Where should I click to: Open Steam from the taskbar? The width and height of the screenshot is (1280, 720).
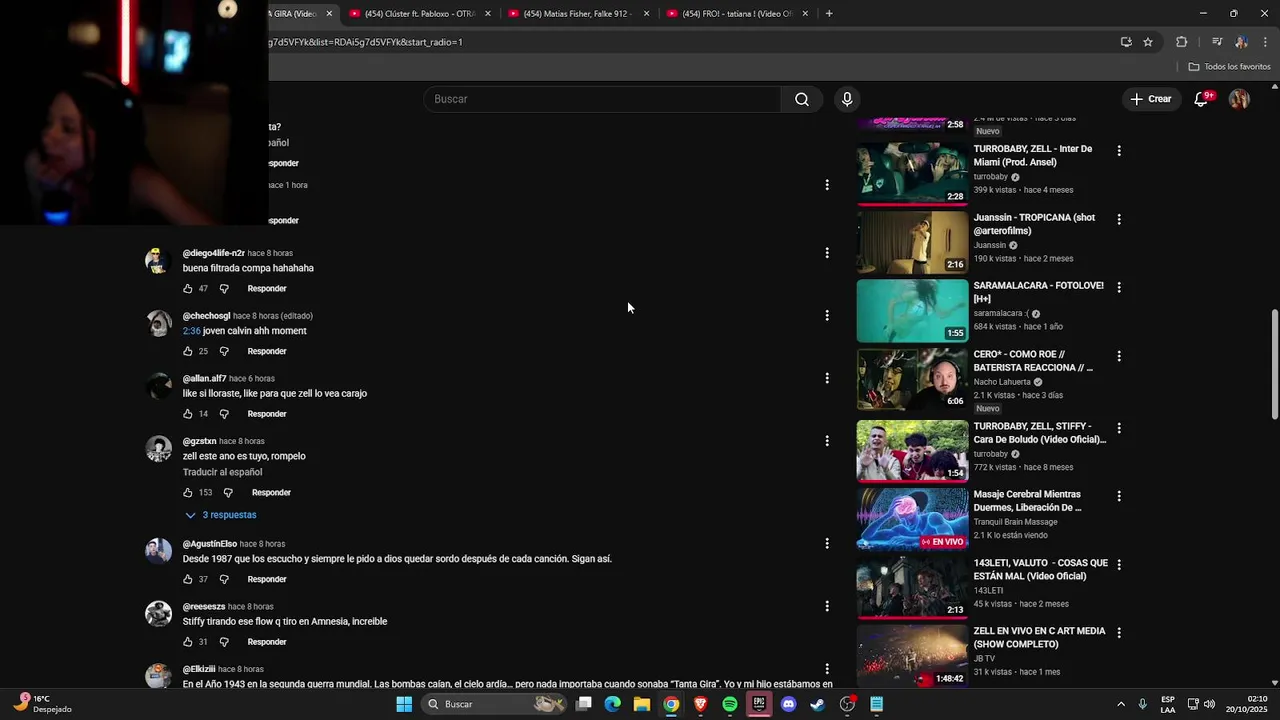point(818,704)
